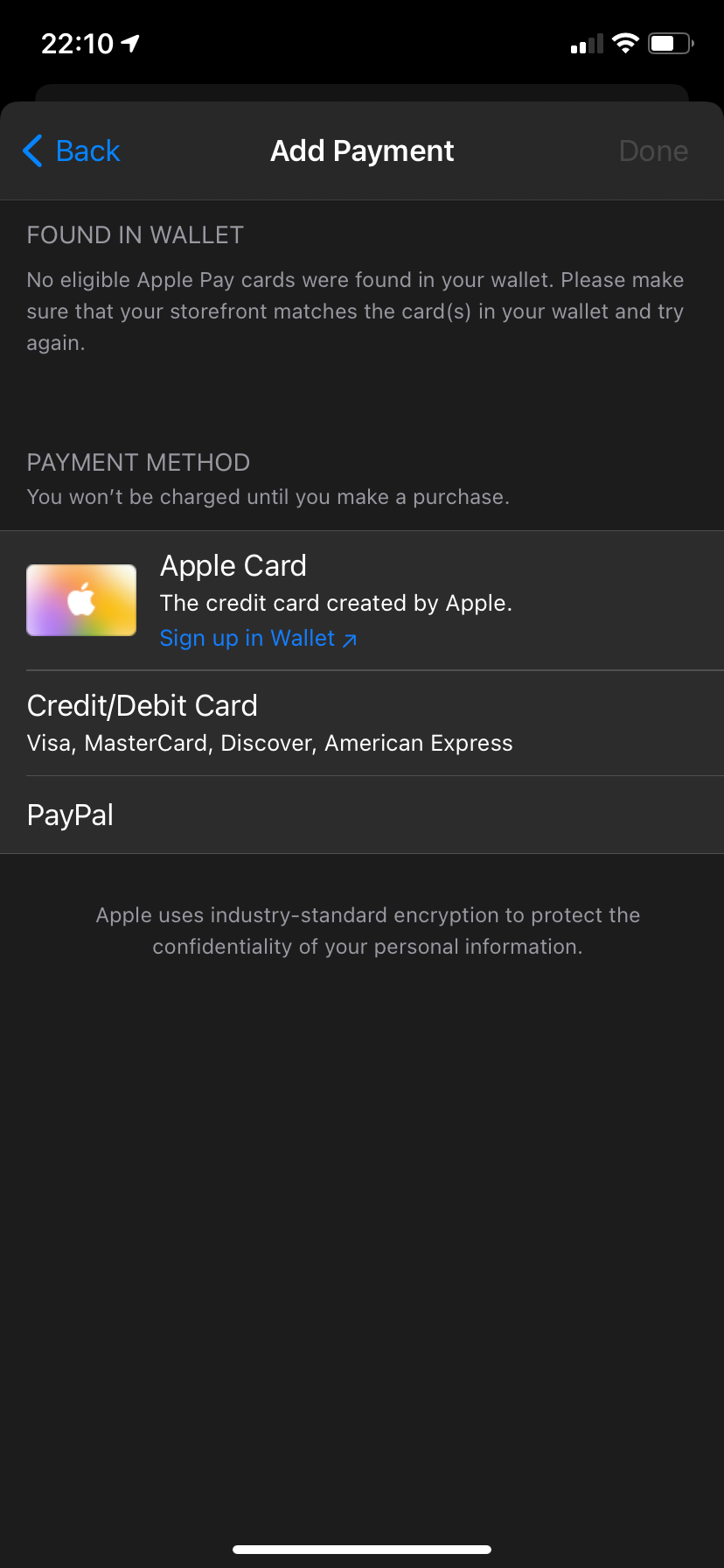Tap the Add Payment title
The image size is (724, 1568).
click(362, 150)
